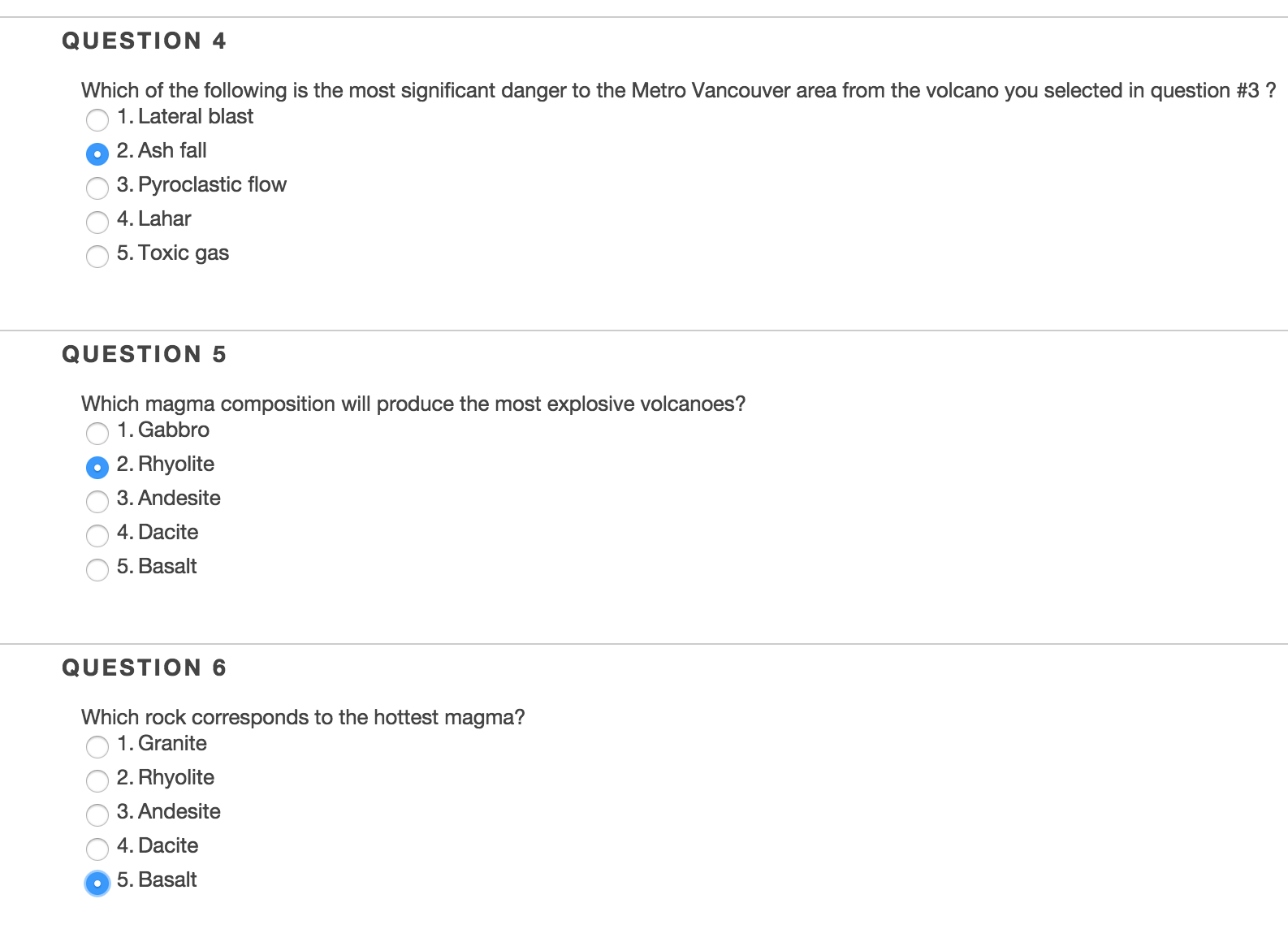This screenshot has height=929, width=1288.
Task: Select Lateral blast in Question 4
Action: [x=97, y=120]
